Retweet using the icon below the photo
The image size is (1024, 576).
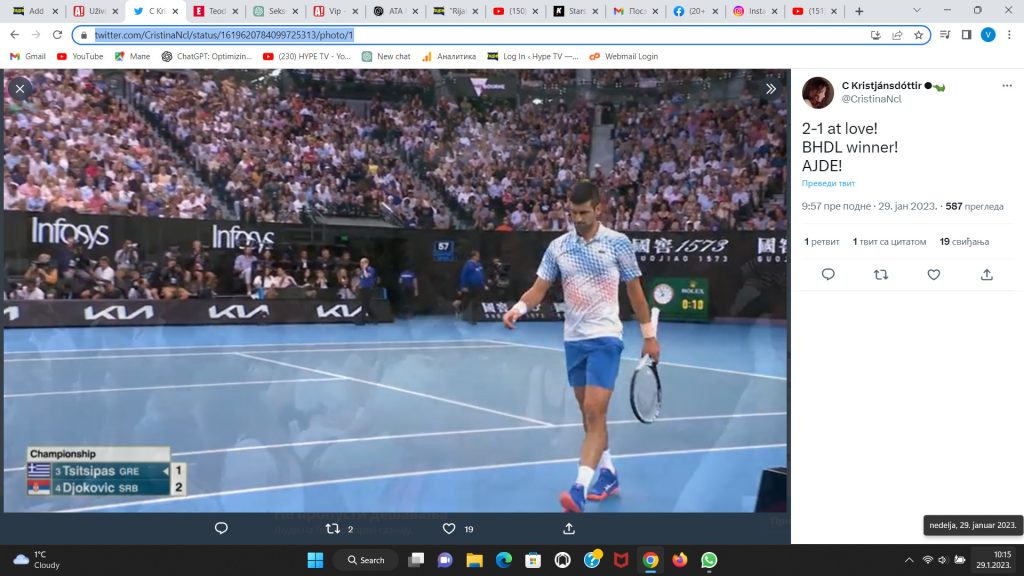334,528
